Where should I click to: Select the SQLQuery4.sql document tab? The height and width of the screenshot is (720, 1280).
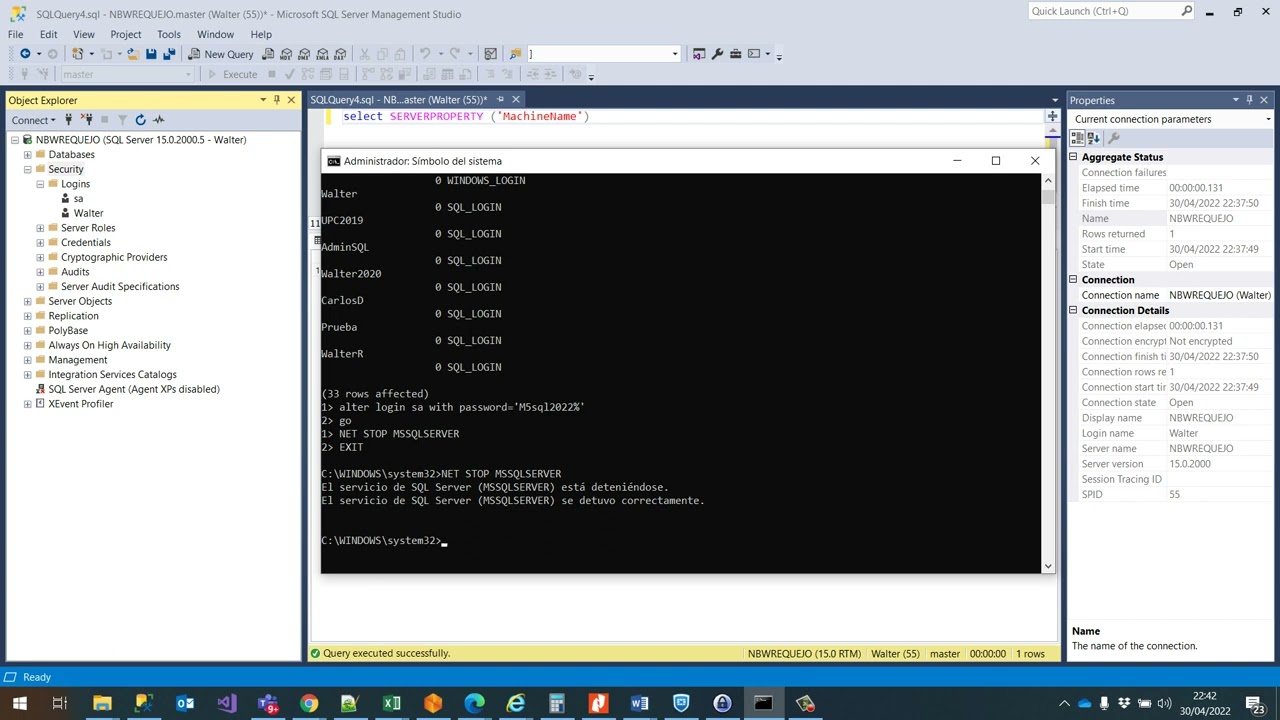pos(398,100)
